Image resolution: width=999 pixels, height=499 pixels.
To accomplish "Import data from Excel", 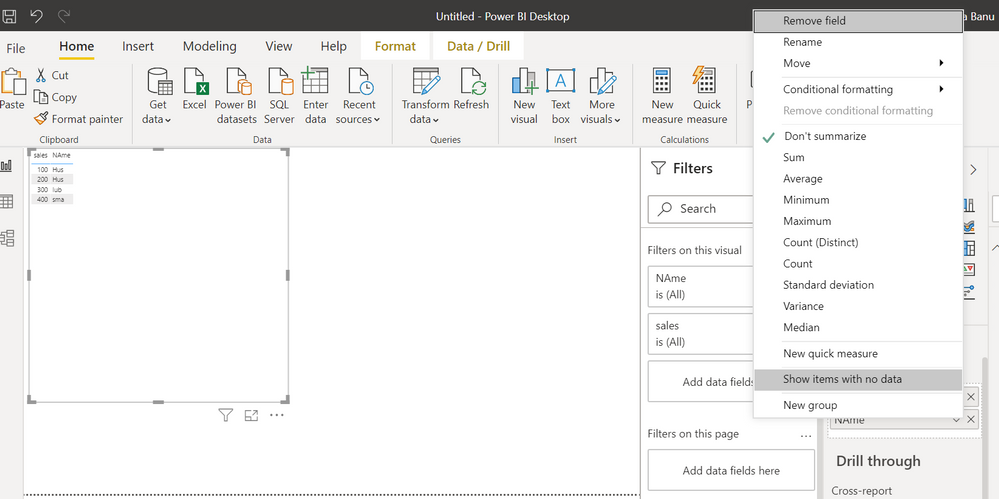I will (194, 89).
